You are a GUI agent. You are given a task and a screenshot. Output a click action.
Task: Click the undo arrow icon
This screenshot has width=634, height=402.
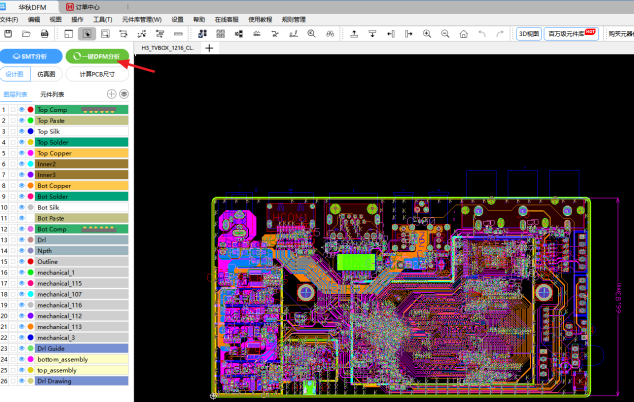tap(482, 34)
